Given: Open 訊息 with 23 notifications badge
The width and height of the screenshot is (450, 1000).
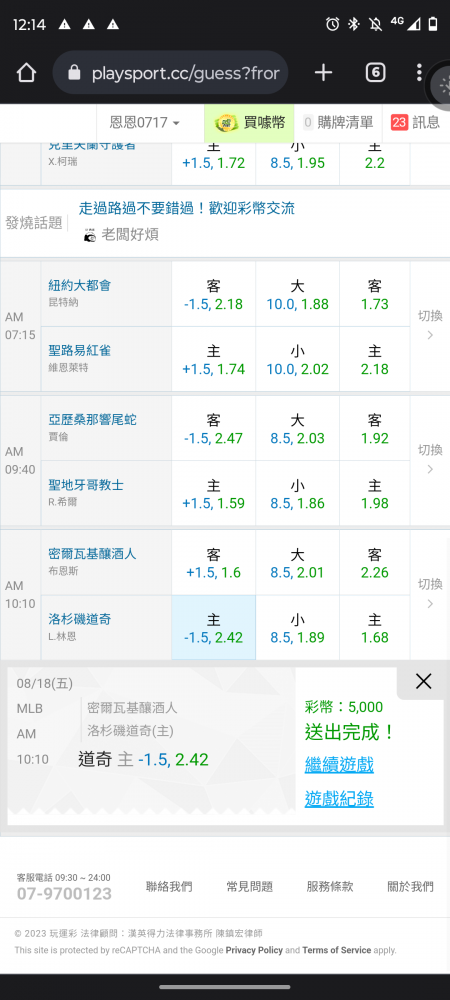Looking at the screenshot, I should (416, 122).
